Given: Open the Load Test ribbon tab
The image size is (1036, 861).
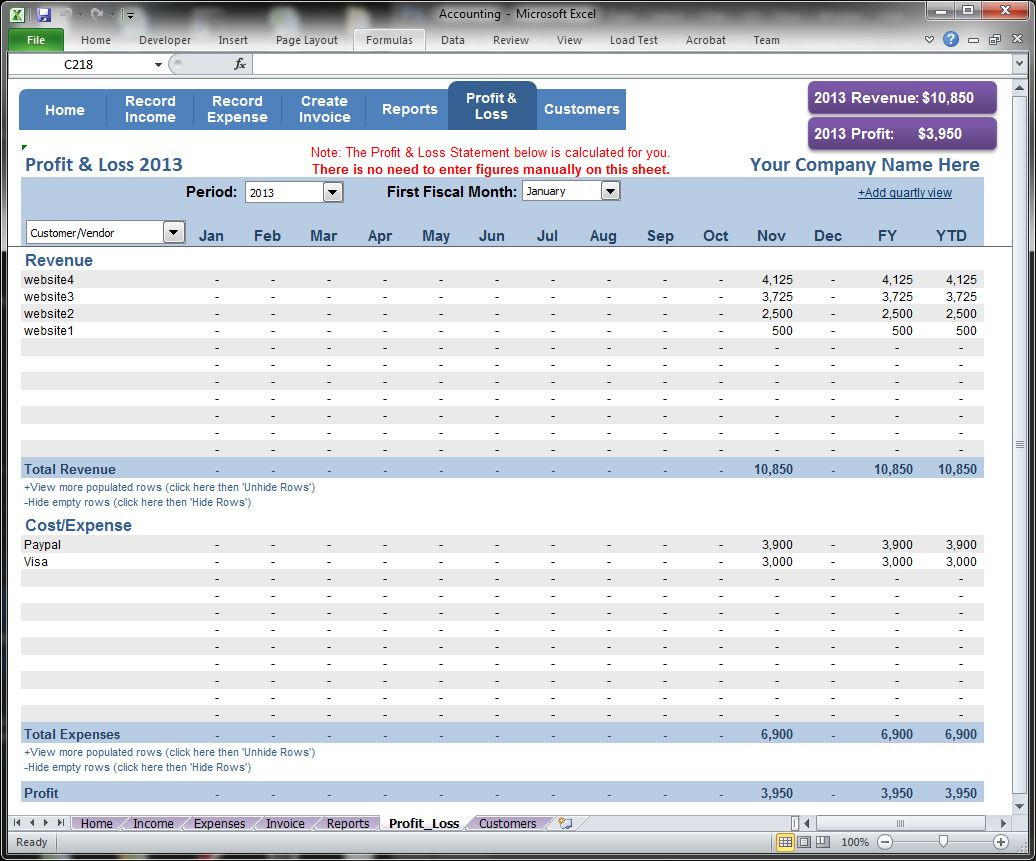Looking at the screenshot, I should click(x=634, y=40).
